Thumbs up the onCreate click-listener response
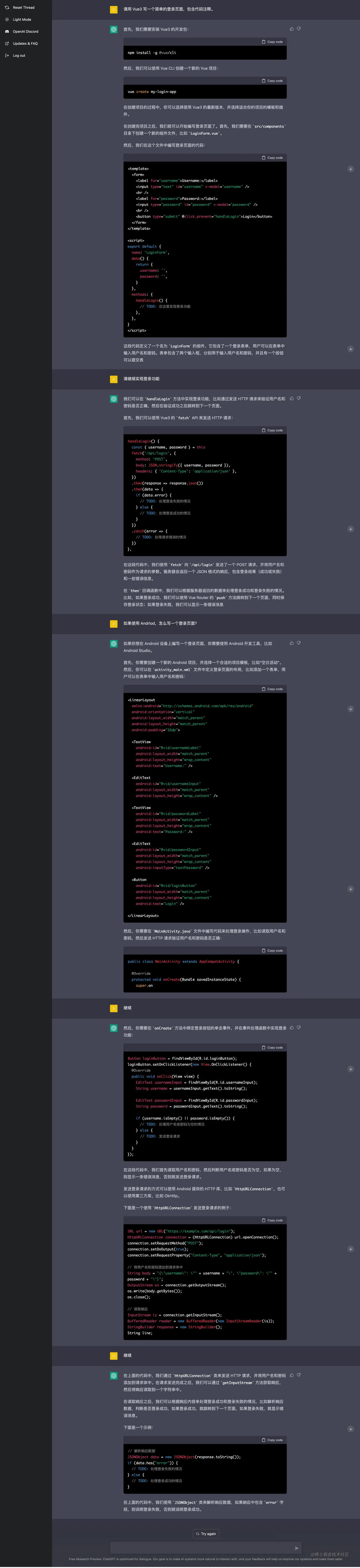This screenshot has height=1568, width=360. [292, 1027]
